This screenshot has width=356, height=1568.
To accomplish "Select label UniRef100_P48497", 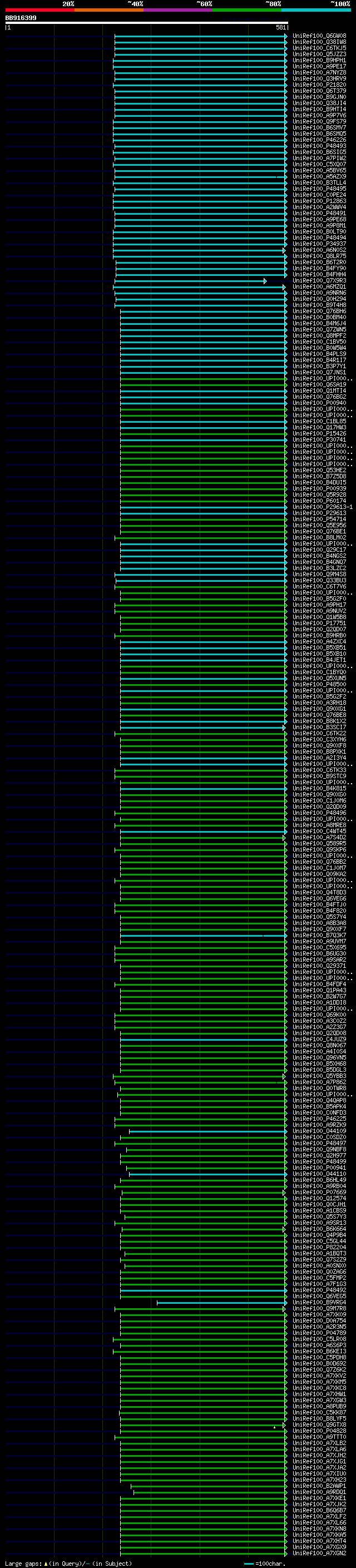I will point(319,1143).
